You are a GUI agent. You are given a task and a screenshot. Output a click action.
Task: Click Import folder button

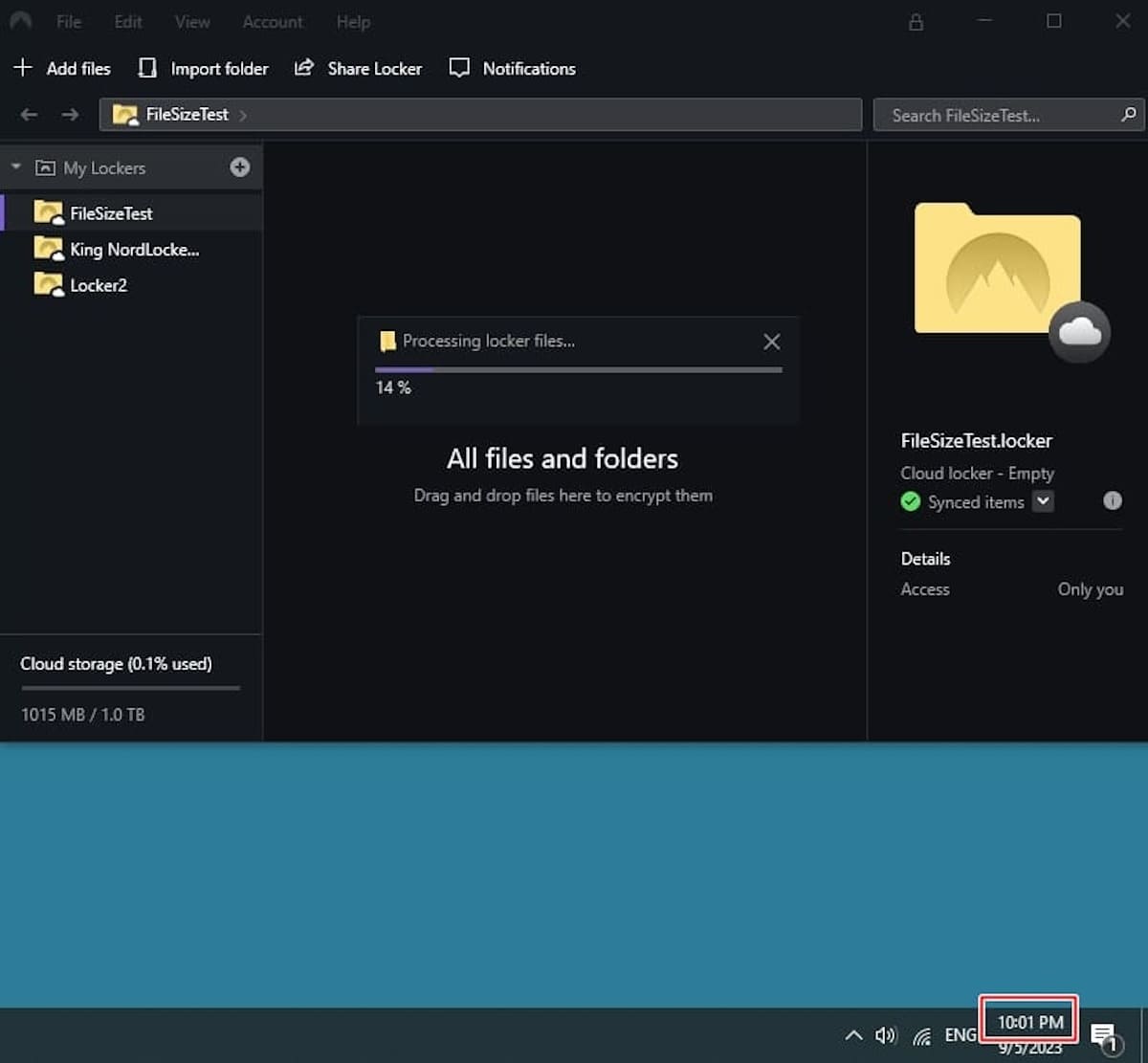pyautogui.click(x=203, y=68)
